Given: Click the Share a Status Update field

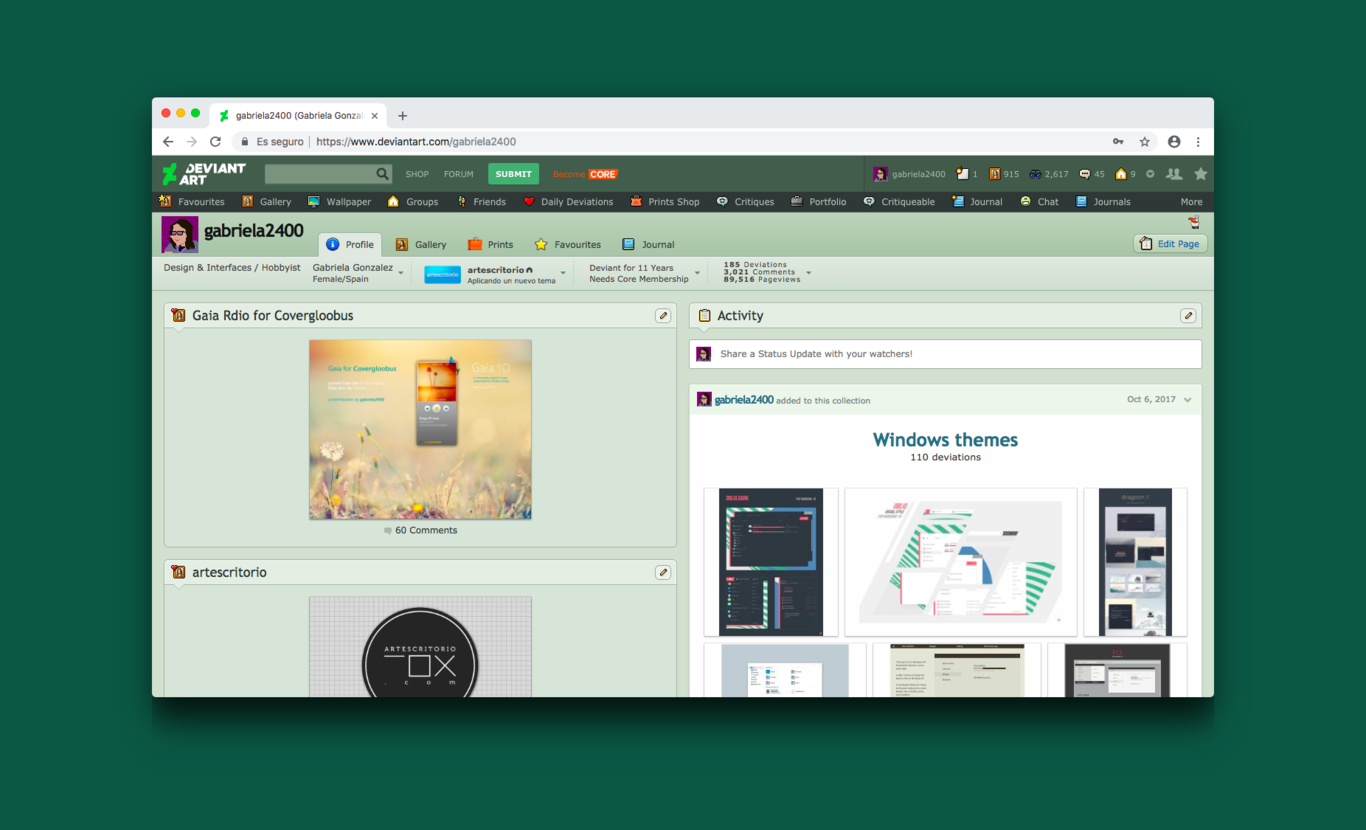Looking at the screenshot, I should (x=945, y=354).
